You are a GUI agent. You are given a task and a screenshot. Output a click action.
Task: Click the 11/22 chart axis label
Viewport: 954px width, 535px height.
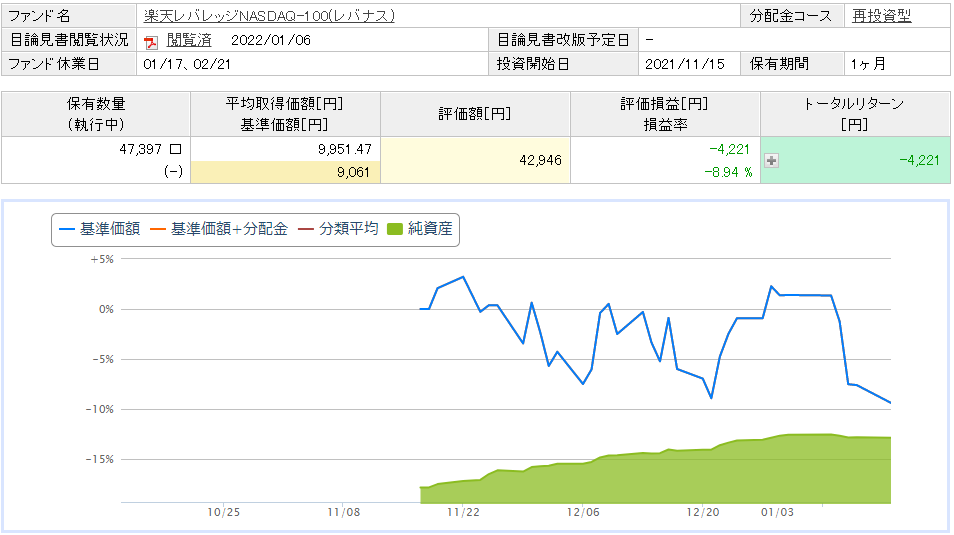coord(463,512)
